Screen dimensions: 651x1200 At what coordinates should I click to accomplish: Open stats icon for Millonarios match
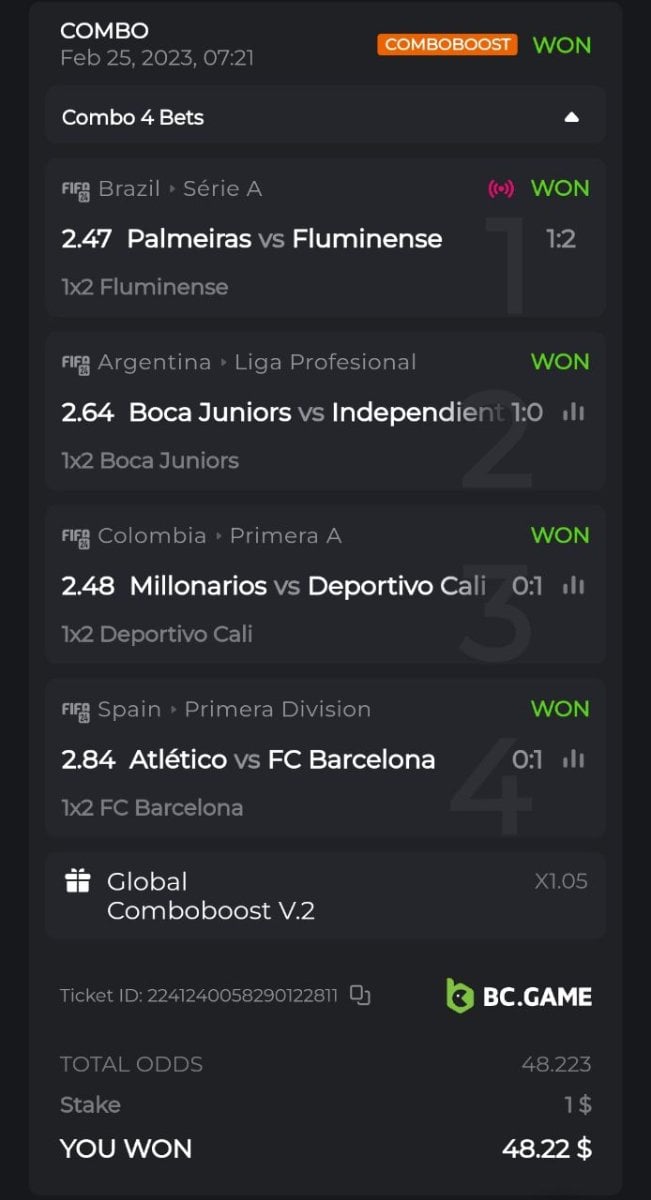[x=573, y=585]
